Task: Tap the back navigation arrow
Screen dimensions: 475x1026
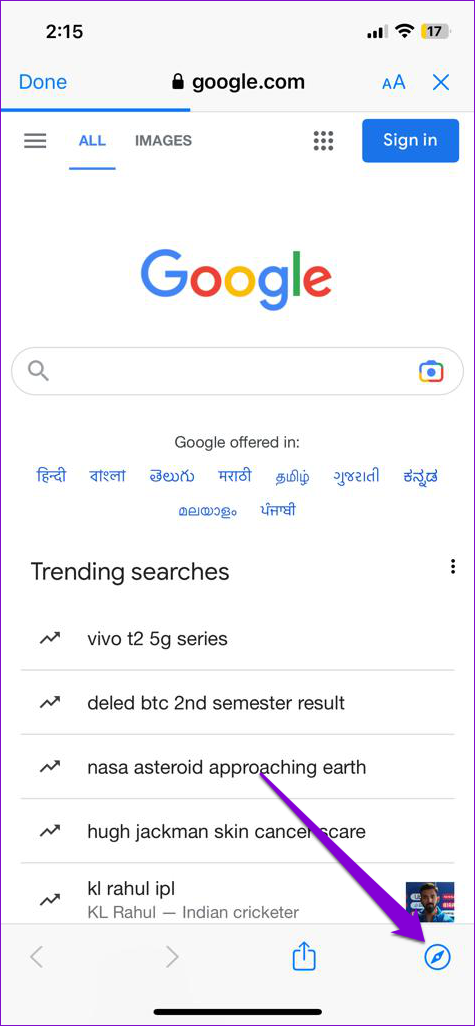Action: click(x=37, y=957)
